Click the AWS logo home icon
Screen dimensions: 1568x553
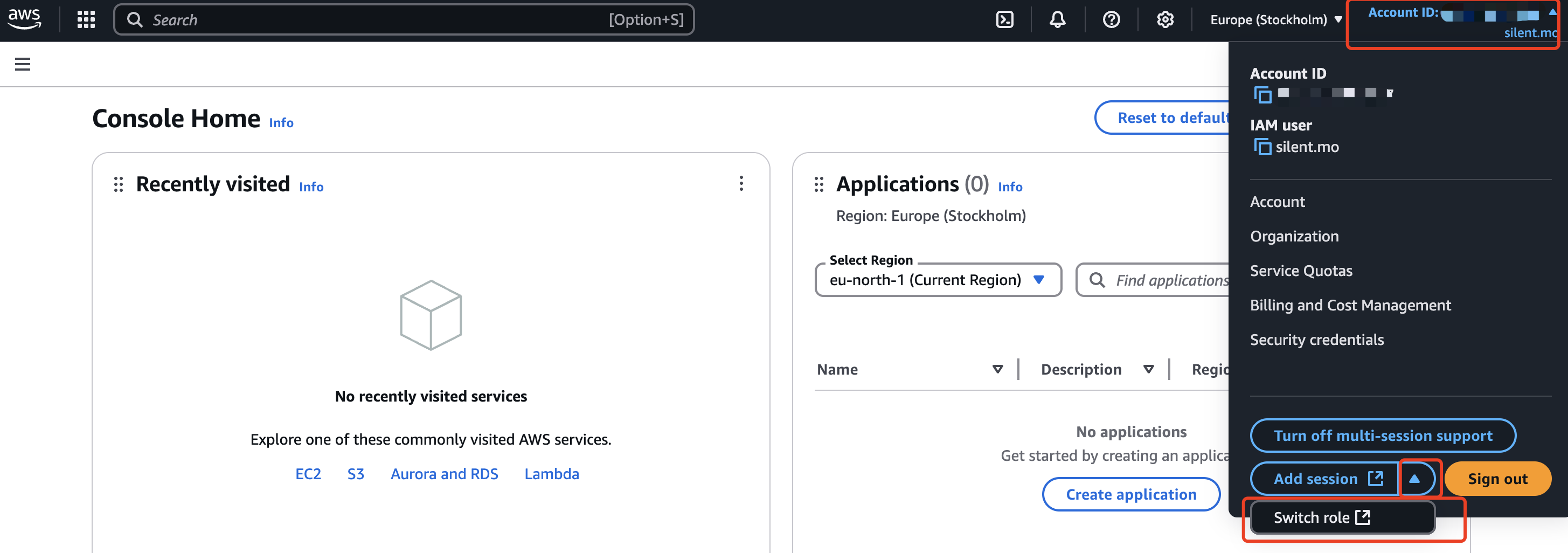point(24,19)
